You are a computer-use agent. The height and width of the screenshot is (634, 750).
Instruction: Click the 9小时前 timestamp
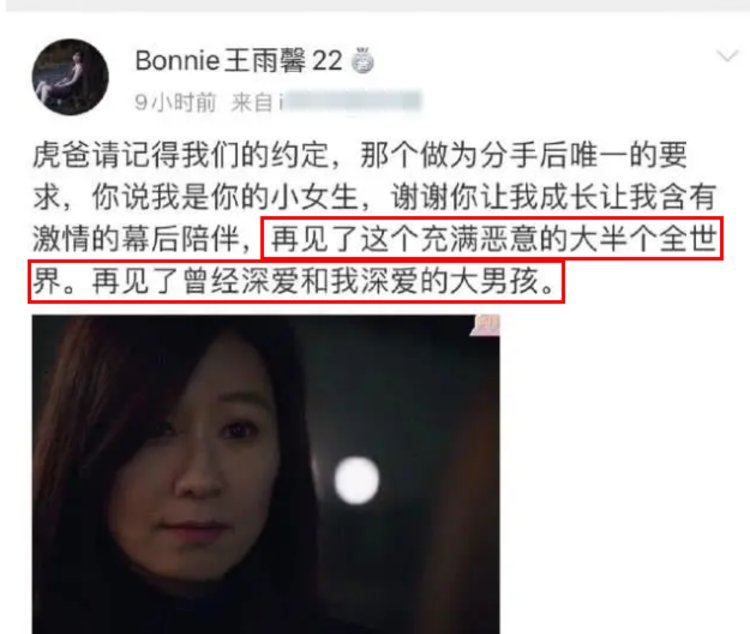(x=175, y=102)
